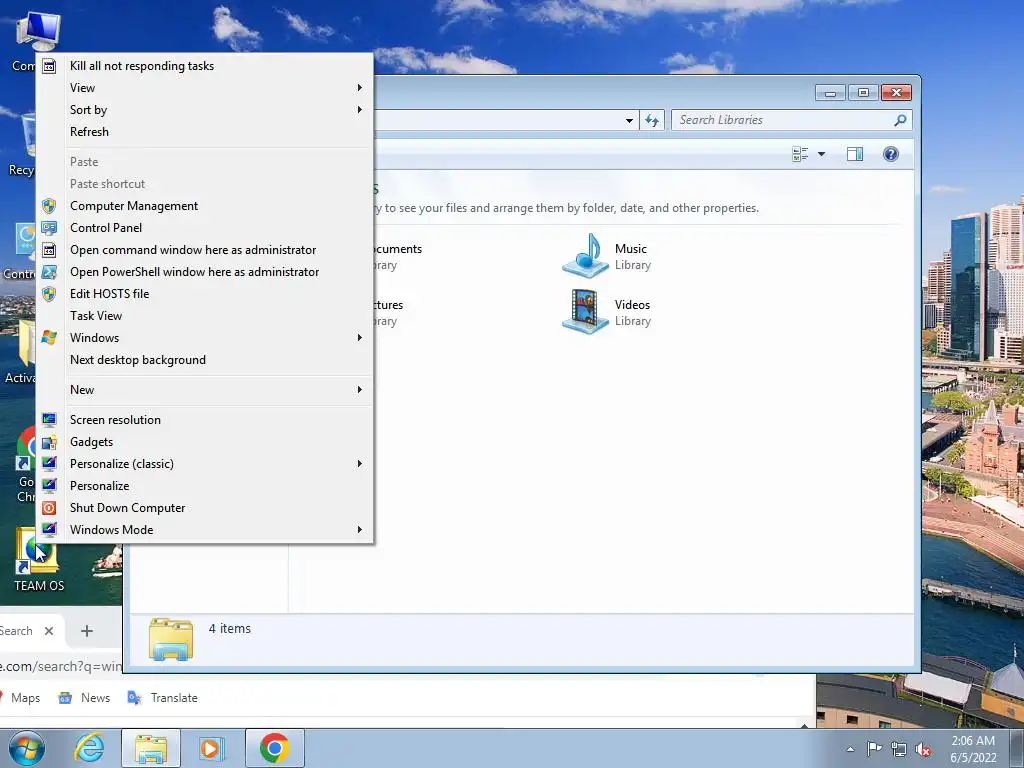Click the Kill all not responding tasks icon

(49, 66)
